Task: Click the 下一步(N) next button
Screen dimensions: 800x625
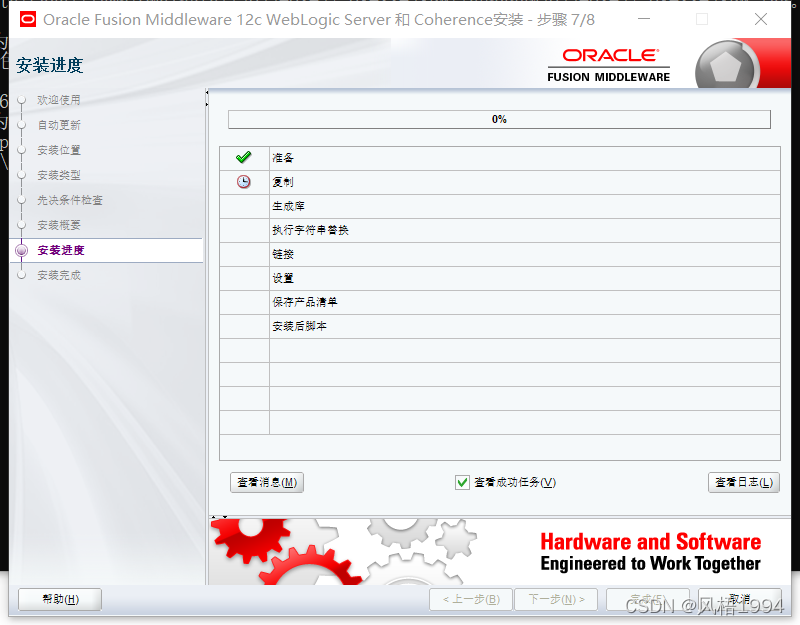Action: [x=556, y=599]
